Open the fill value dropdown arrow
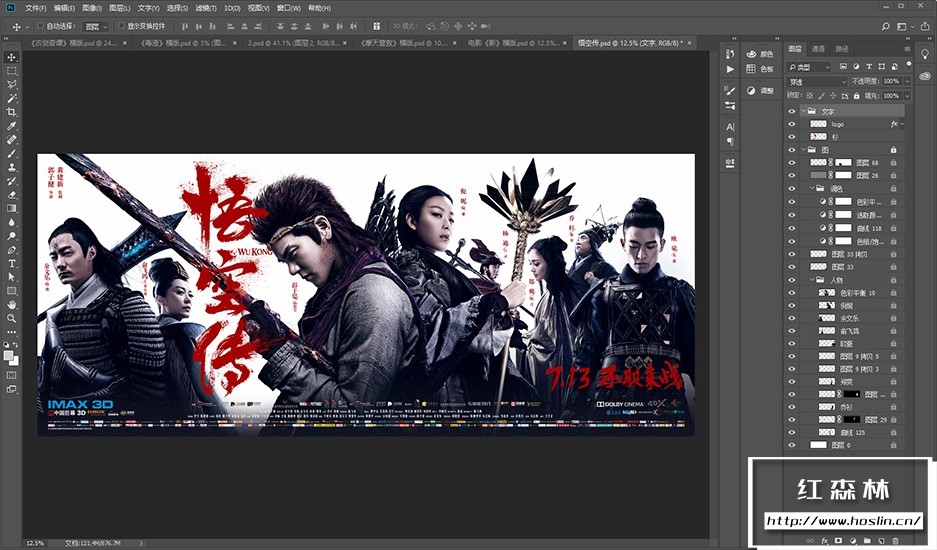Image resolution: width=937 pixels, height=550 pixels. click(907, 96)
